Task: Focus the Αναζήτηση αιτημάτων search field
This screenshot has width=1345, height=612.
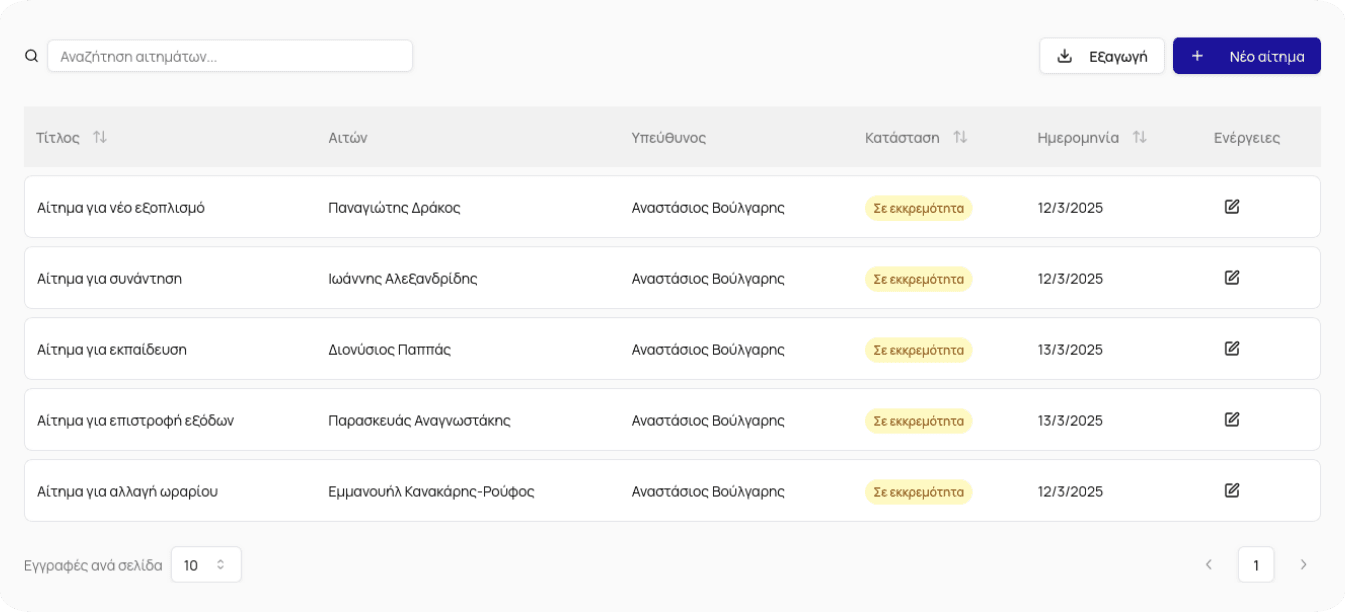Action: [x=230, y=56]
